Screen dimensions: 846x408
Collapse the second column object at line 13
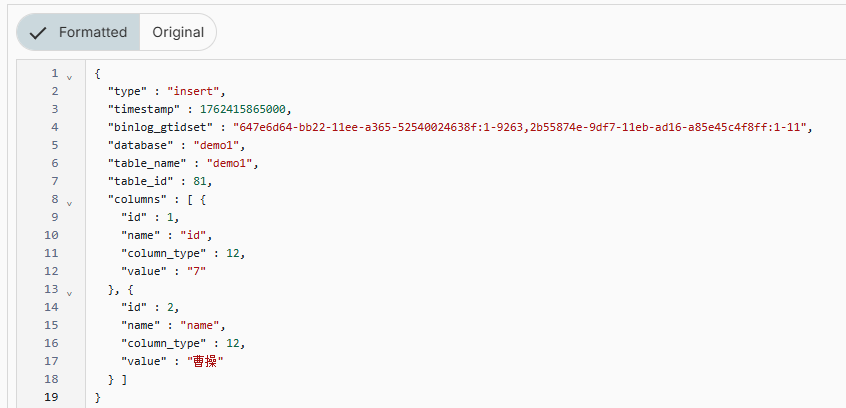coord(69,292)
